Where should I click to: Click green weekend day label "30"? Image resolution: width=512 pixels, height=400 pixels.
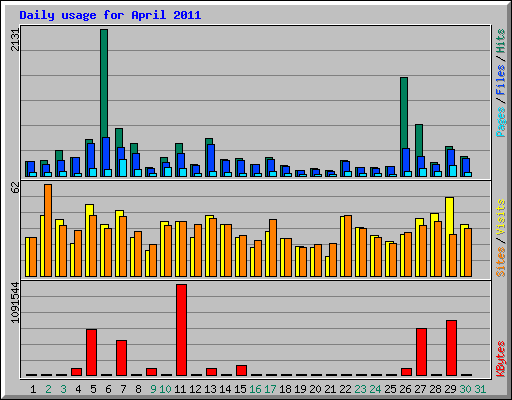click(465, 389)
